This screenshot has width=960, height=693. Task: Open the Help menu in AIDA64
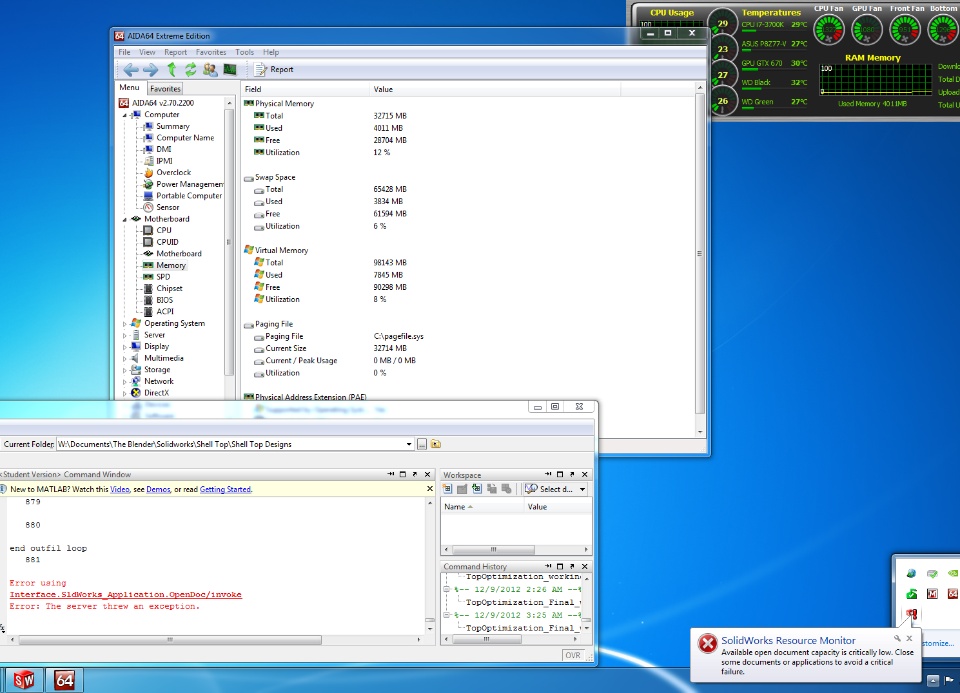(271, 52)
